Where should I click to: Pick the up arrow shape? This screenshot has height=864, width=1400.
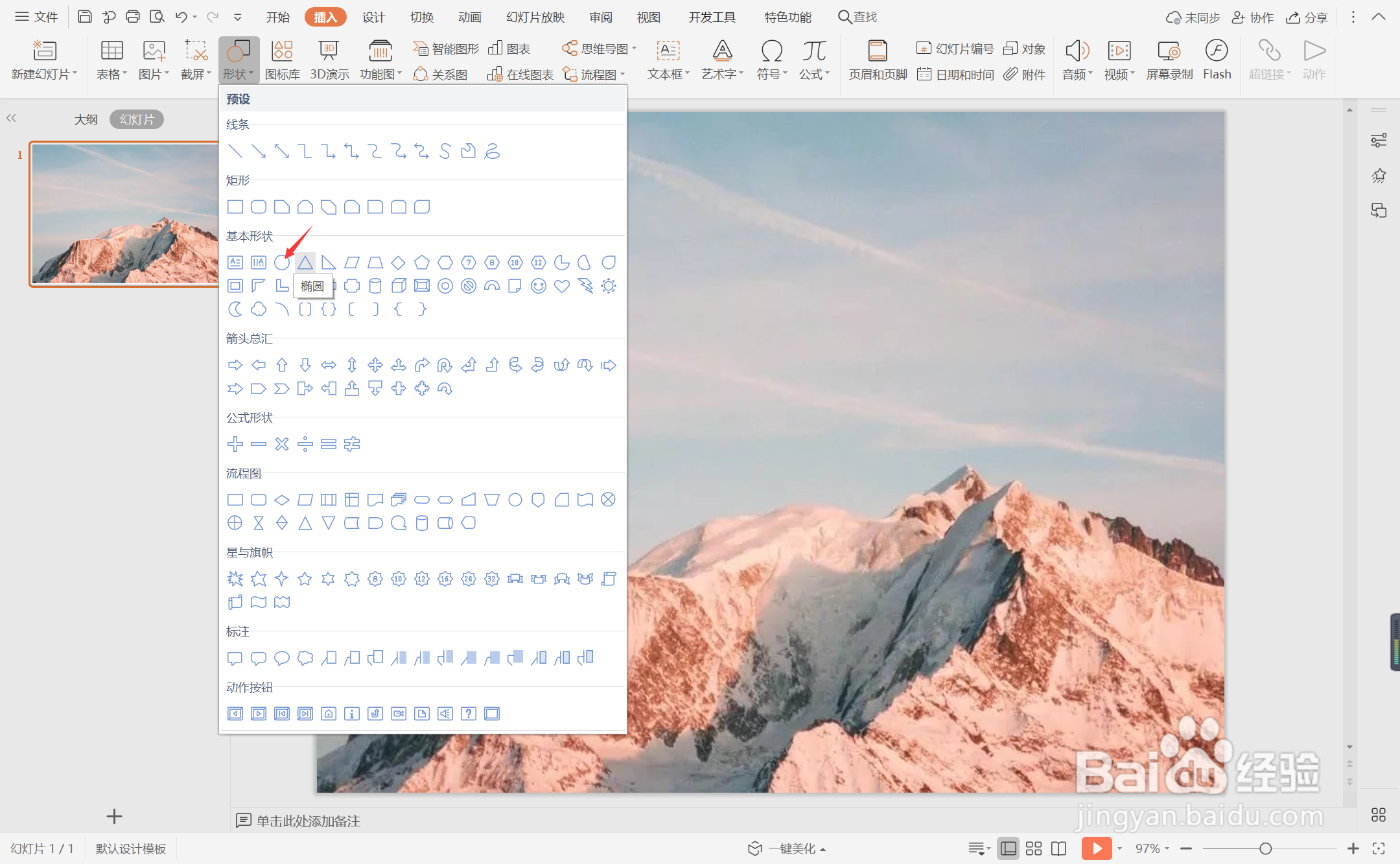(282, 365)
